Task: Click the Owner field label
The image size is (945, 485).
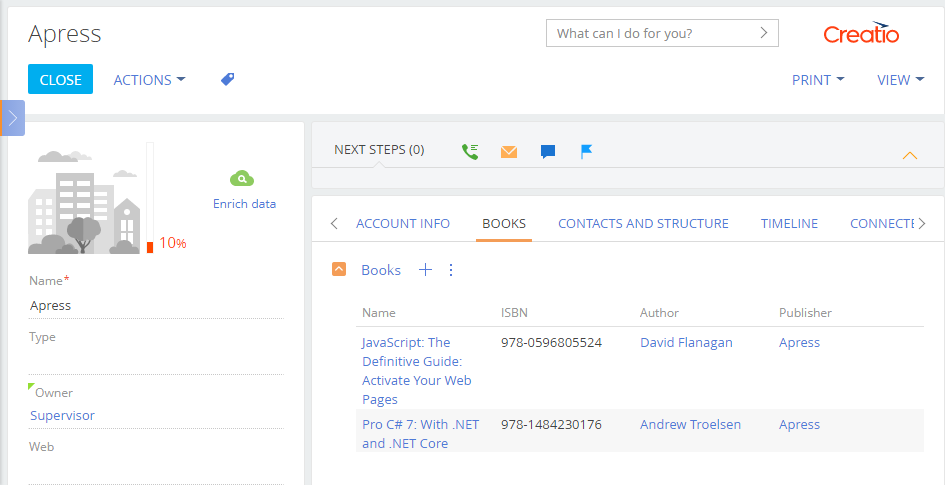Action: [x=54, y=393]
